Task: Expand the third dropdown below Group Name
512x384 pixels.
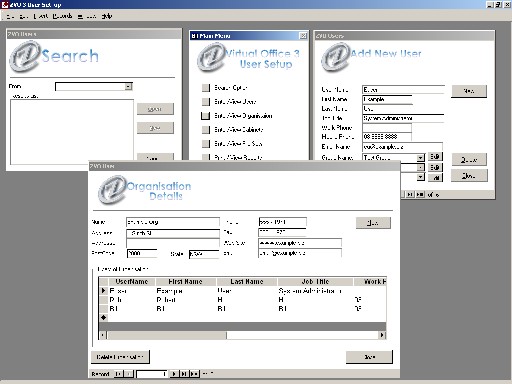Action: coord(421,177)
